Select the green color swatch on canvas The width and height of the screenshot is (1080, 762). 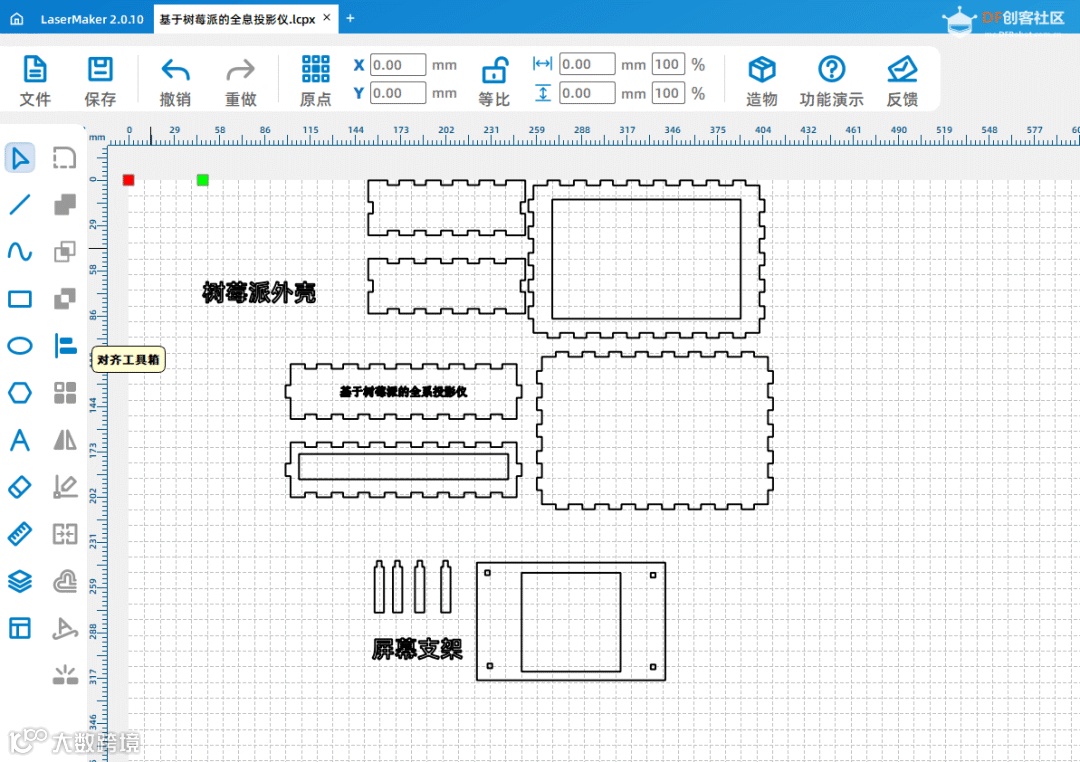point(202,180)
